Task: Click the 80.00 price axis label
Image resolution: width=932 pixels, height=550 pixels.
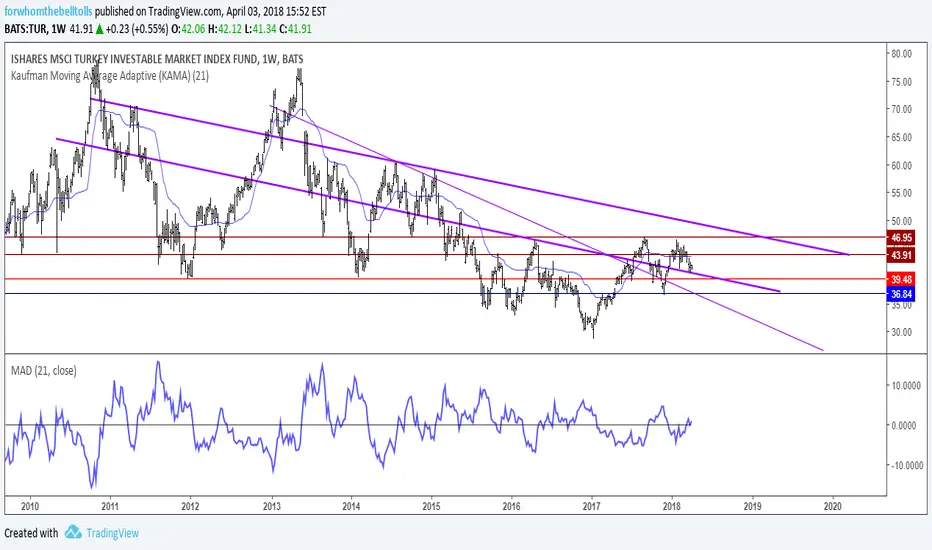Action: [x=901, y=54]
